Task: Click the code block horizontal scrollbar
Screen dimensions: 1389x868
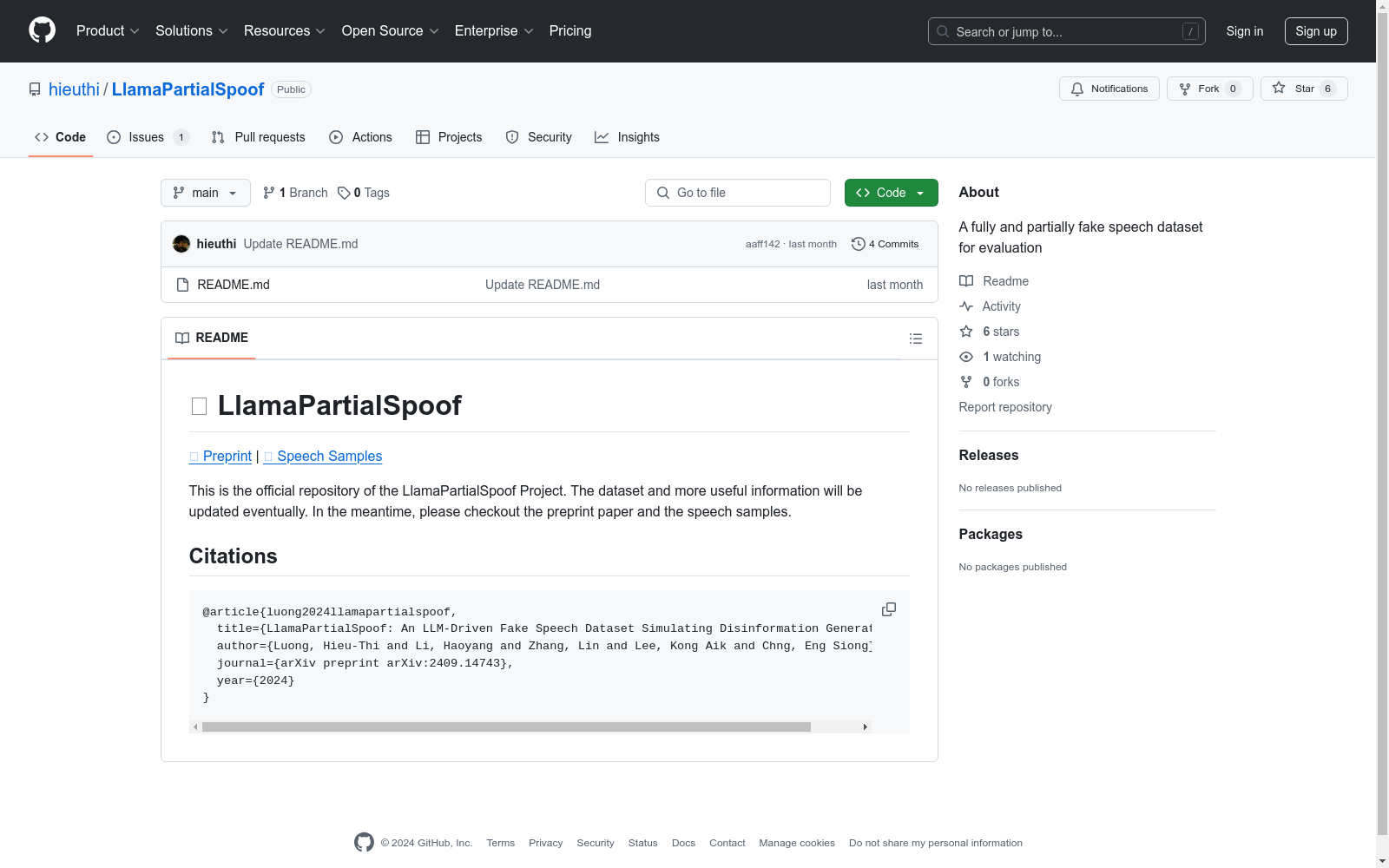Action: coord(506,727)
